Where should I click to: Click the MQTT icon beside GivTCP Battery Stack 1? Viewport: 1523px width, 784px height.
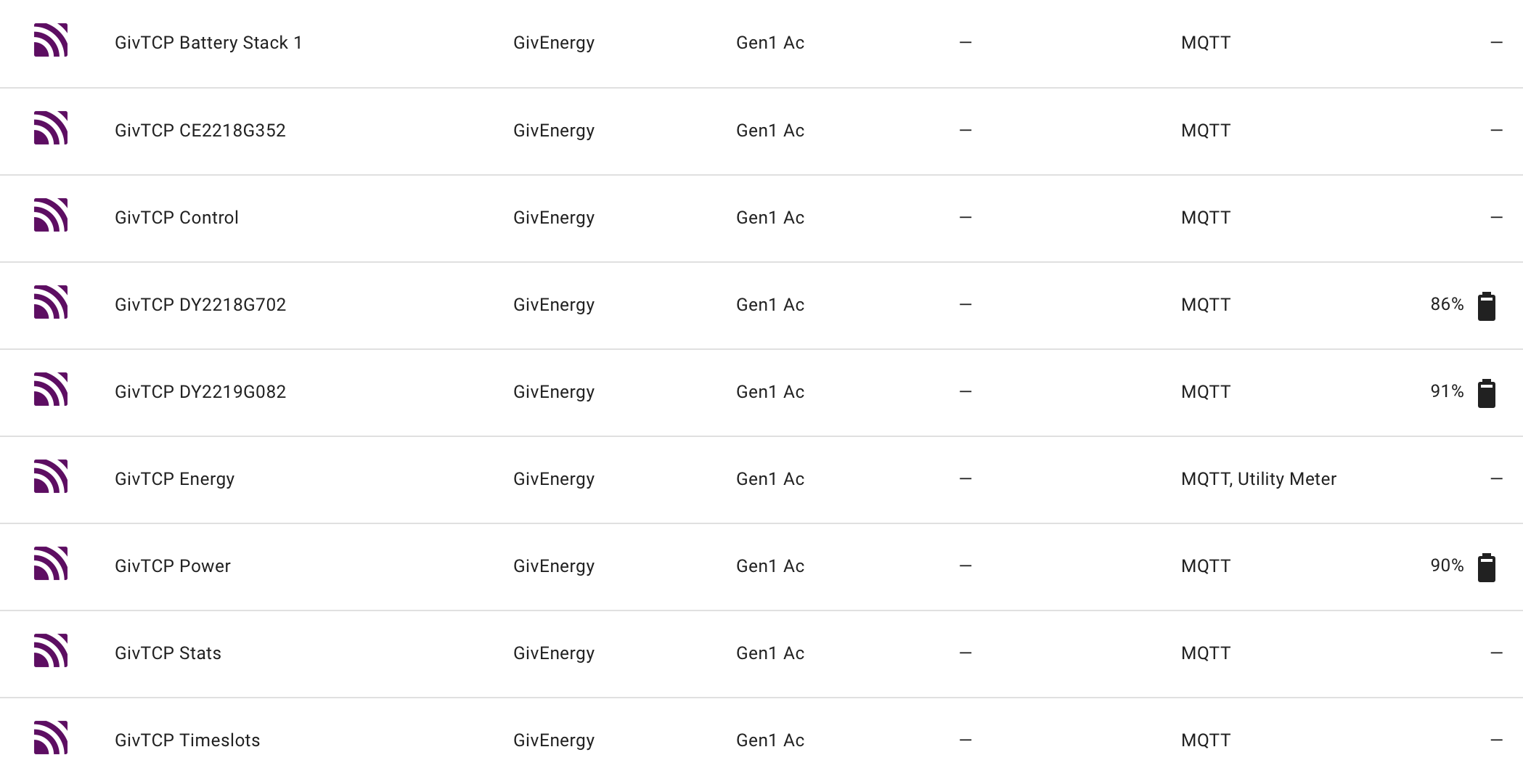coord(51,40)
